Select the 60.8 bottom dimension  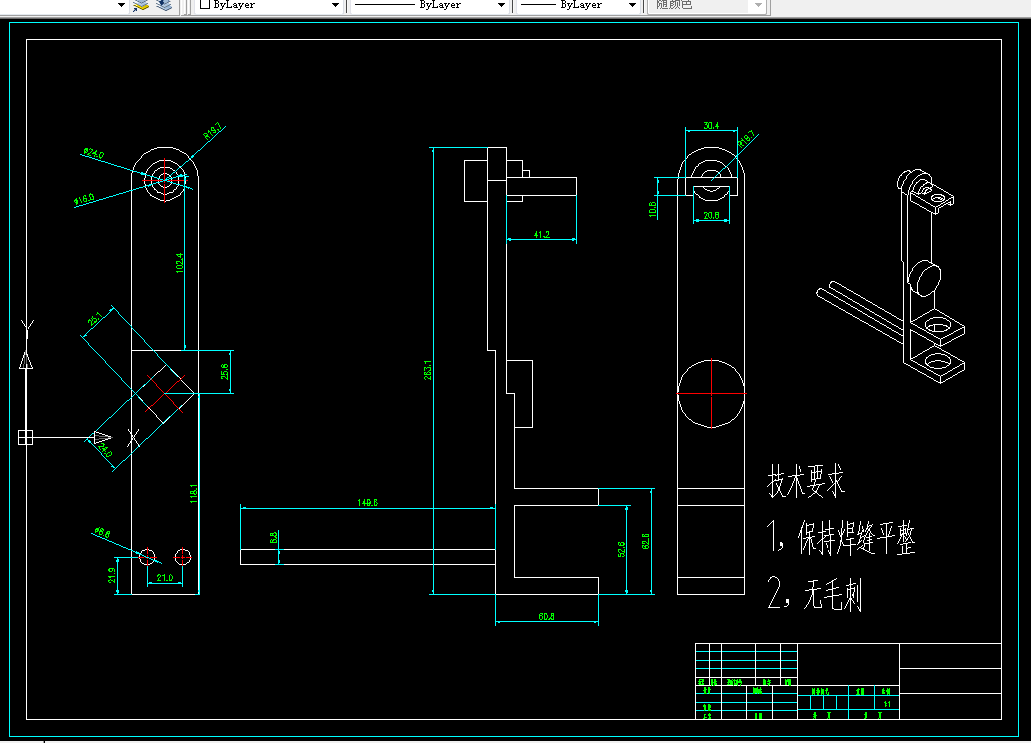[x=546, y=616]
